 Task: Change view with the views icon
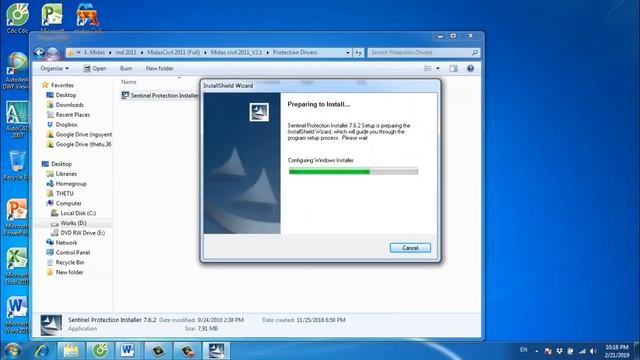(428, 69)
